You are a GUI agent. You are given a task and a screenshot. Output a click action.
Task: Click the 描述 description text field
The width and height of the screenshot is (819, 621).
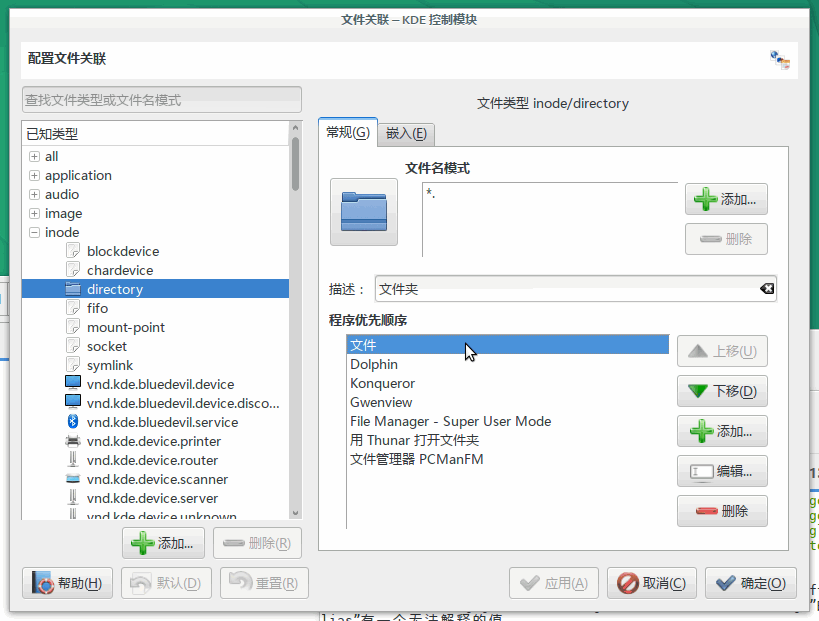pos(576,289)
